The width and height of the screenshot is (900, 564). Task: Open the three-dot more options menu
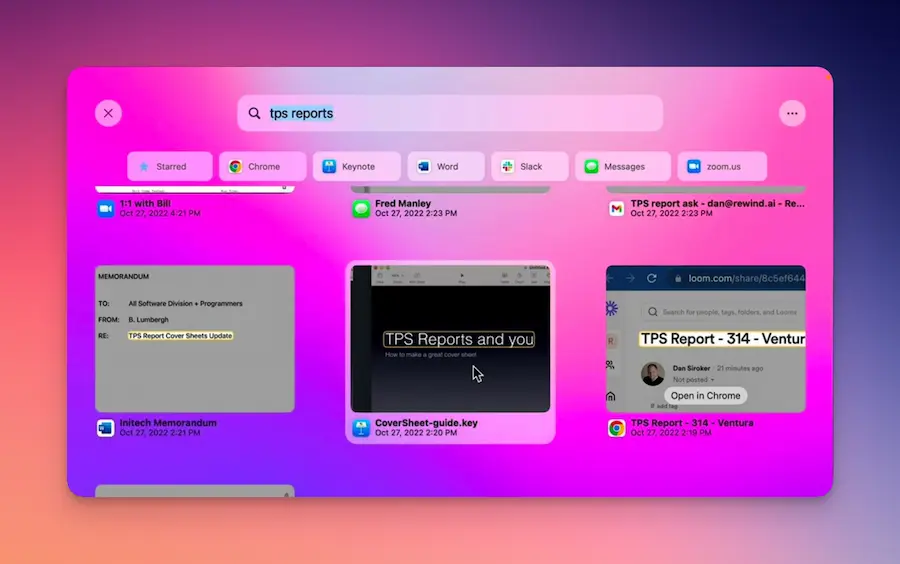click(x=792, y=114)
